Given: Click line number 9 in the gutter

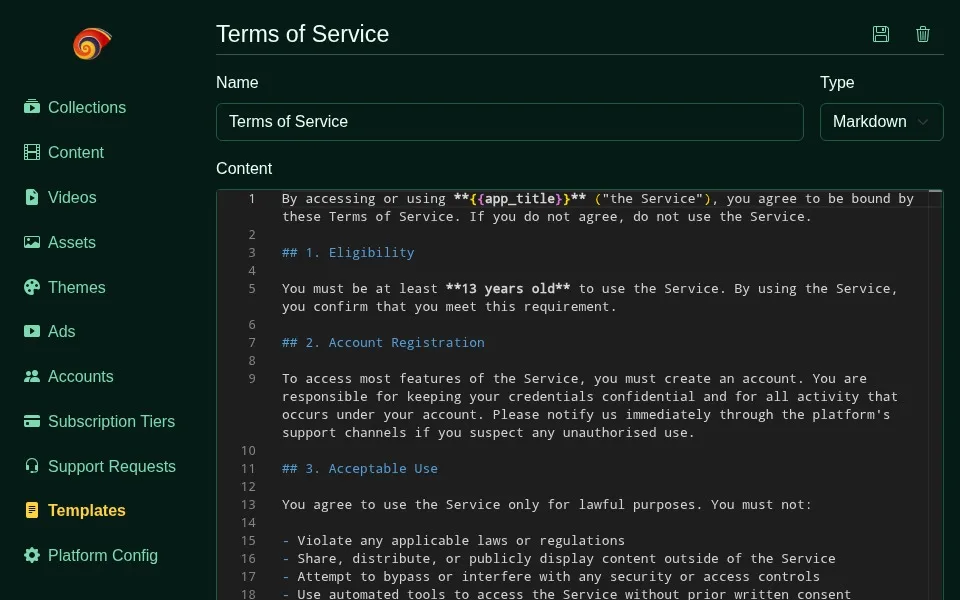Looking at the screenshot, I should [252, 378].
